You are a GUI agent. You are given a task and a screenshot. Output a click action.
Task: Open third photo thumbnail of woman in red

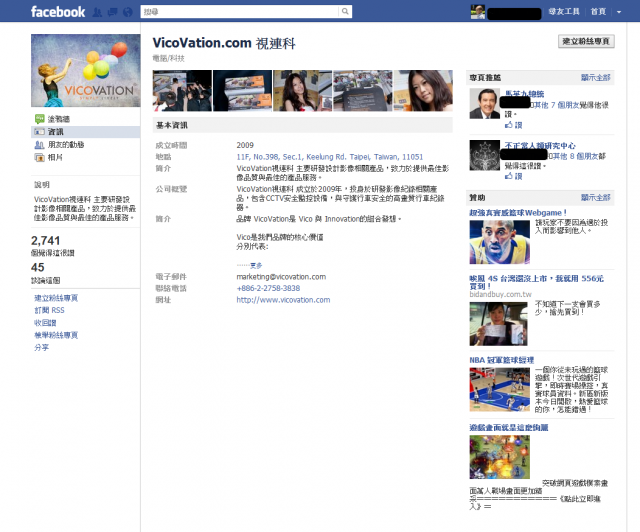click(x=302, y=91)
